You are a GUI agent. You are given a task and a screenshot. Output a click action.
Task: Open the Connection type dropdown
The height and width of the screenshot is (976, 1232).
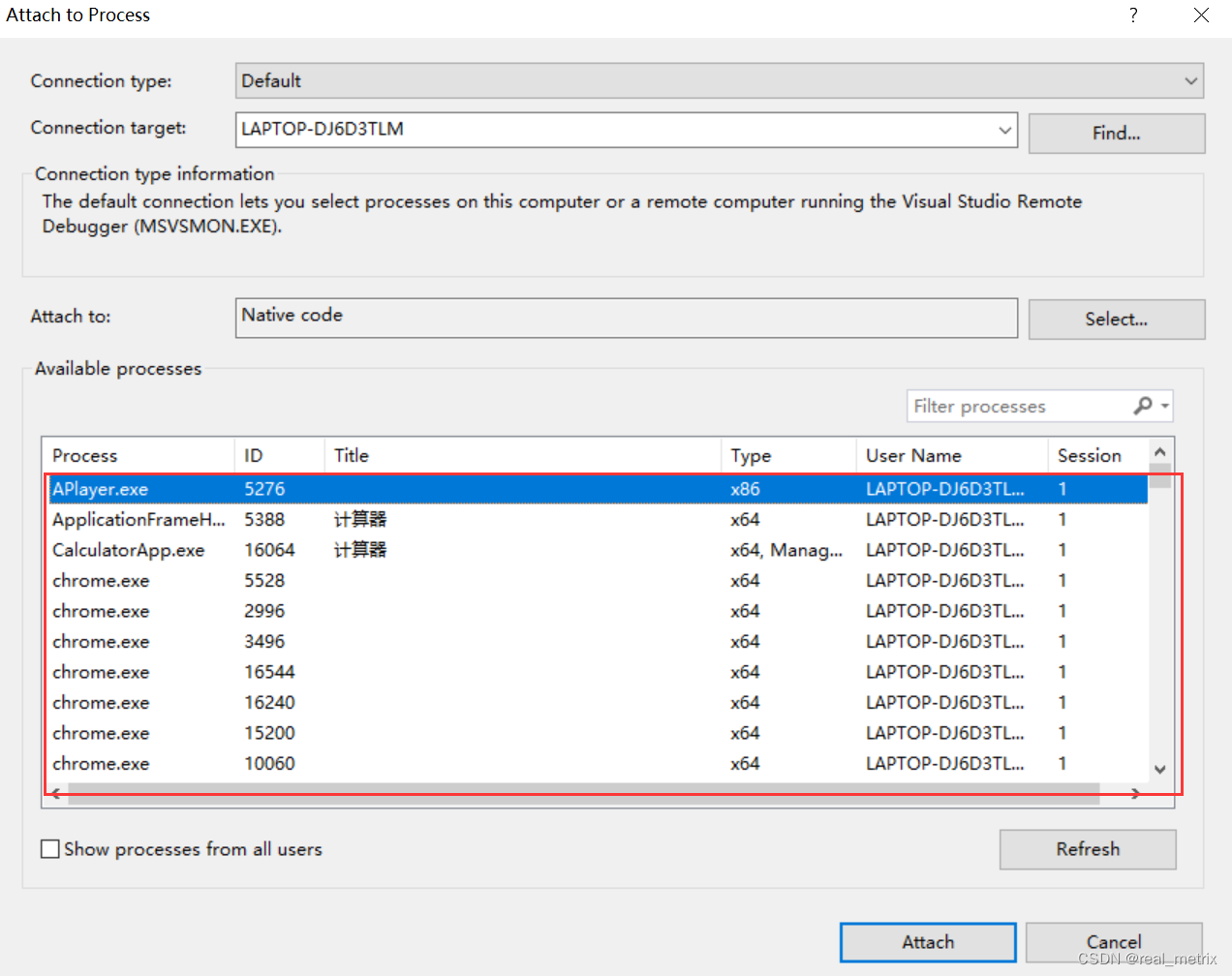[x=719, y=81]
